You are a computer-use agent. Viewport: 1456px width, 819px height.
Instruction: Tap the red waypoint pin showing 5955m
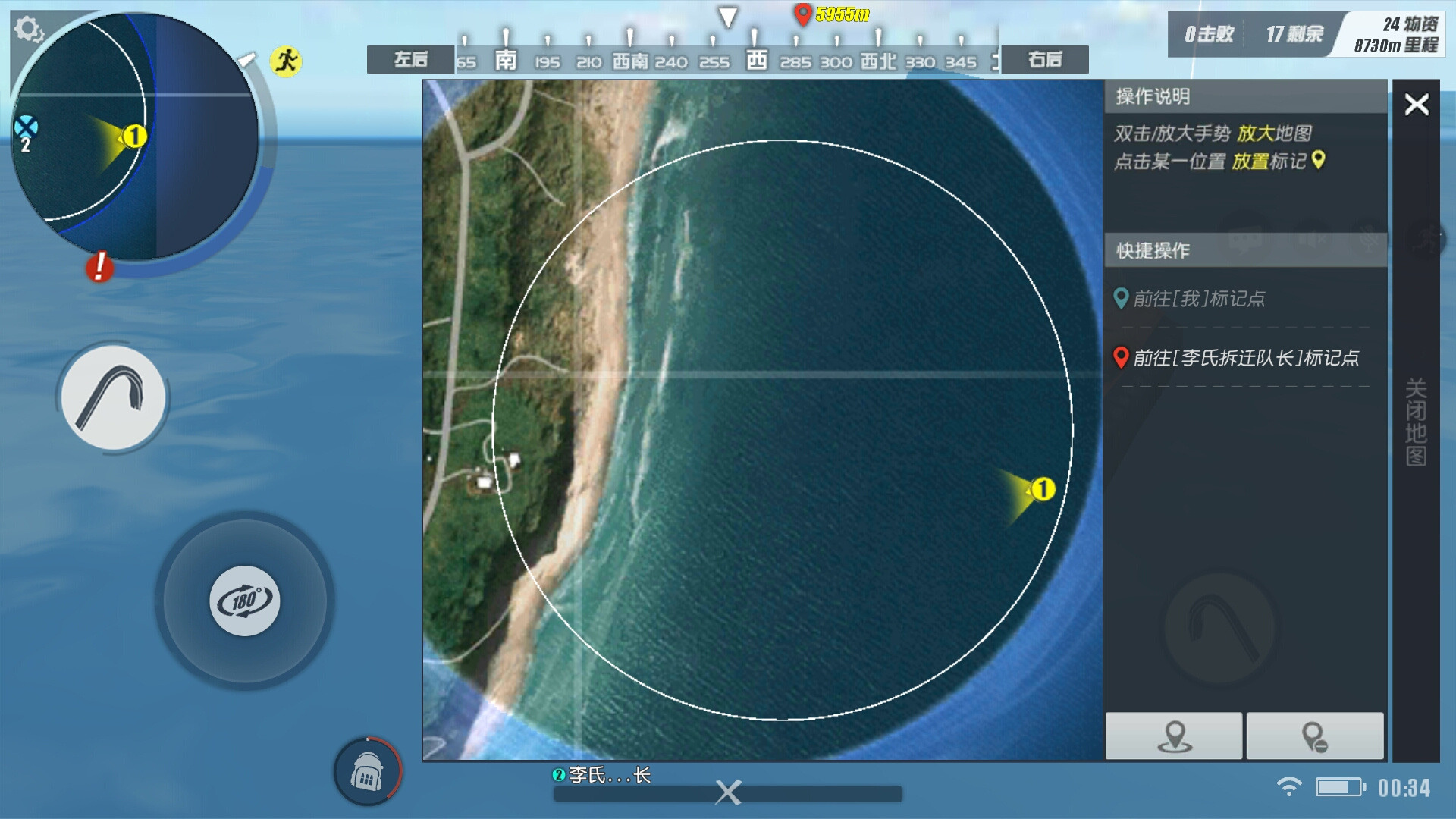pyautogui.click(x=802, y=14)
